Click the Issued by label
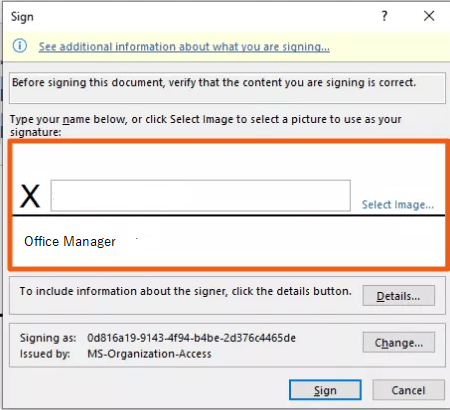This screenshot has width=450, height=410. tap(45, 354)
